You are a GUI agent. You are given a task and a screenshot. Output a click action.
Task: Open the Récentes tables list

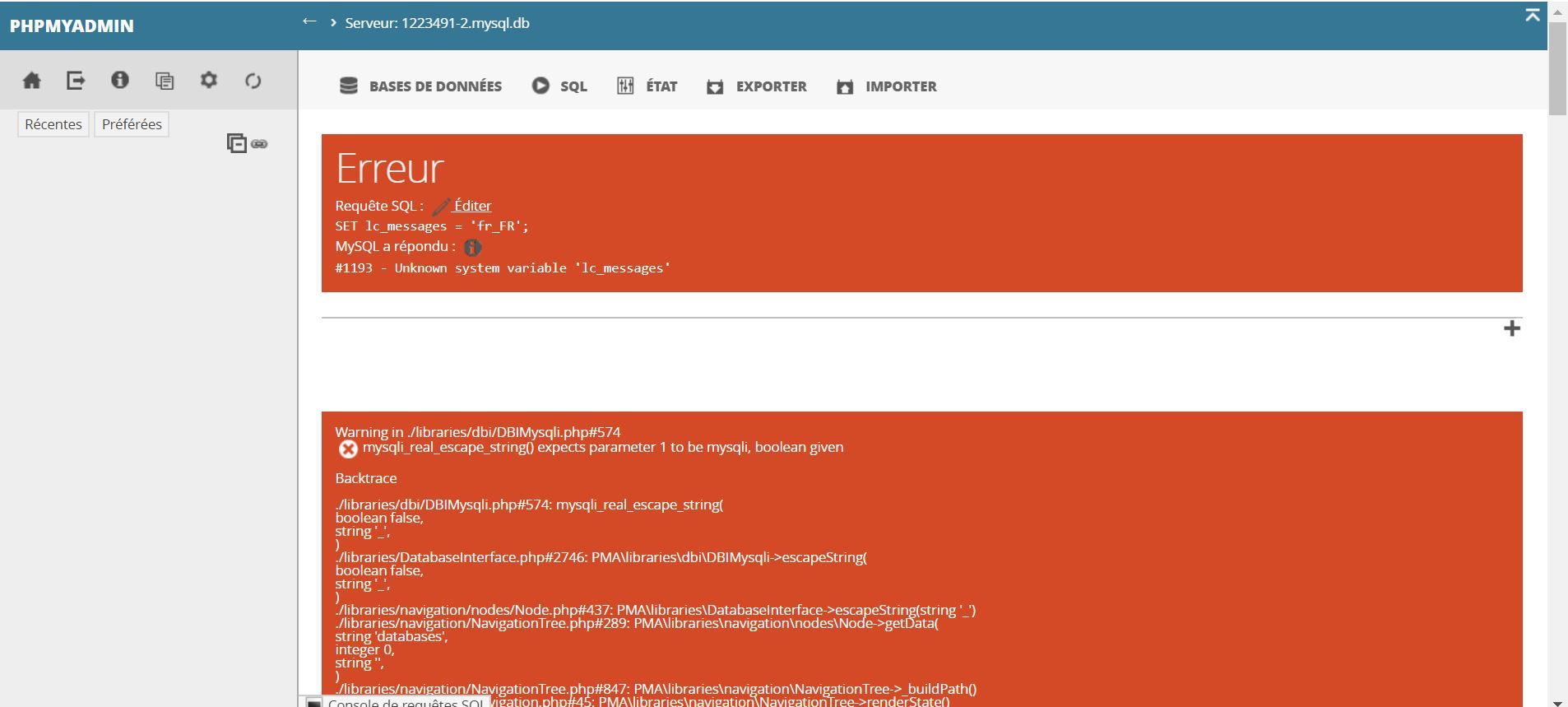(x=53, y=124)
